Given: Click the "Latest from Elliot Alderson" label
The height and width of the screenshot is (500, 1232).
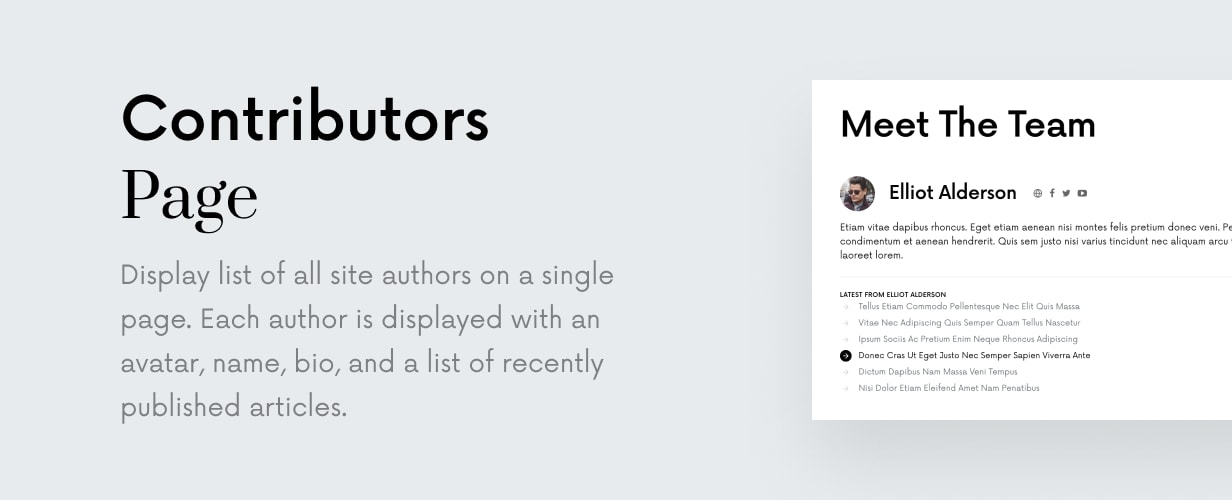Looking at the screenshot, I should (892, 294).
